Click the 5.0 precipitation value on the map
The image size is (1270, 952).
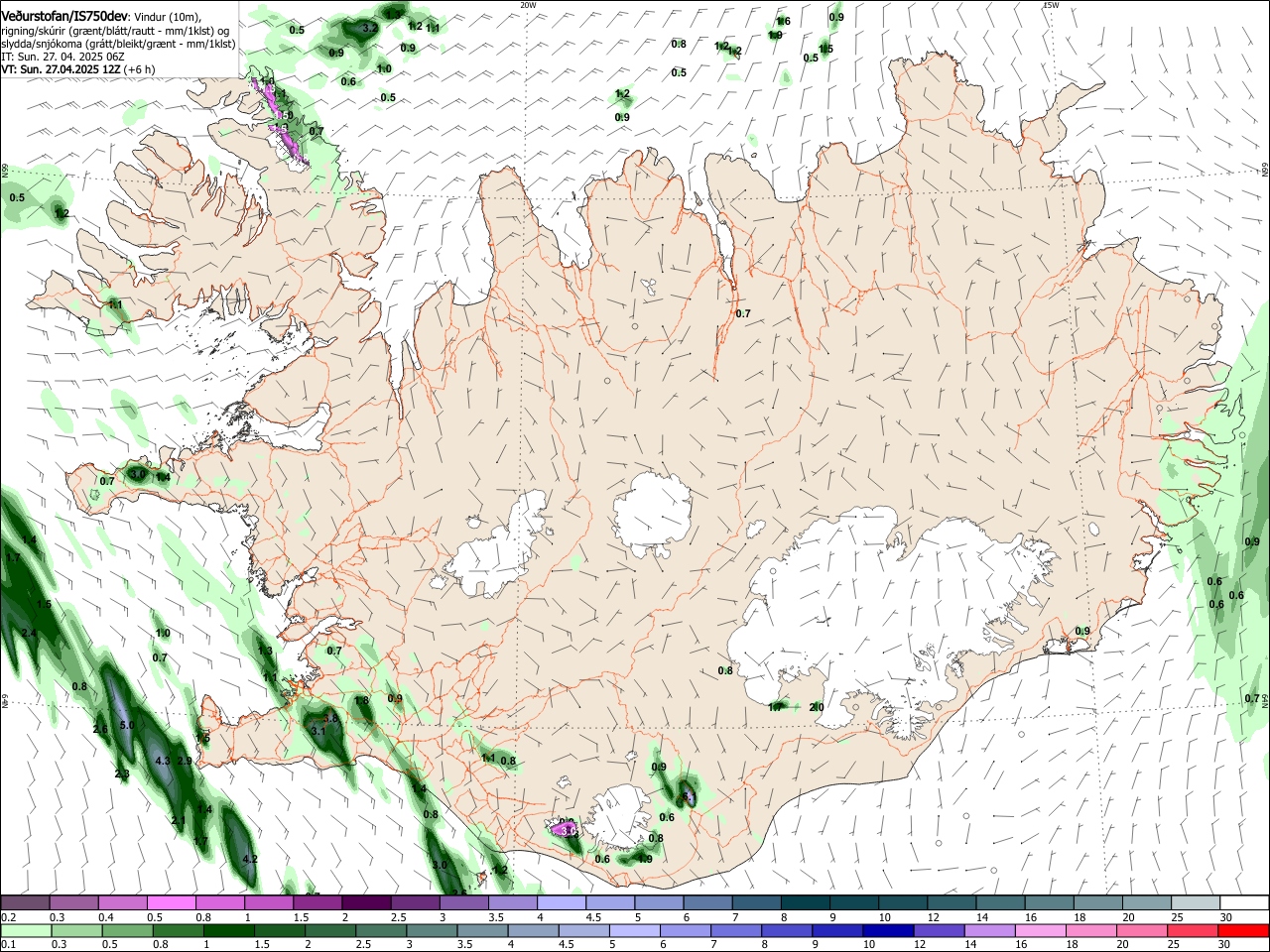127,725
